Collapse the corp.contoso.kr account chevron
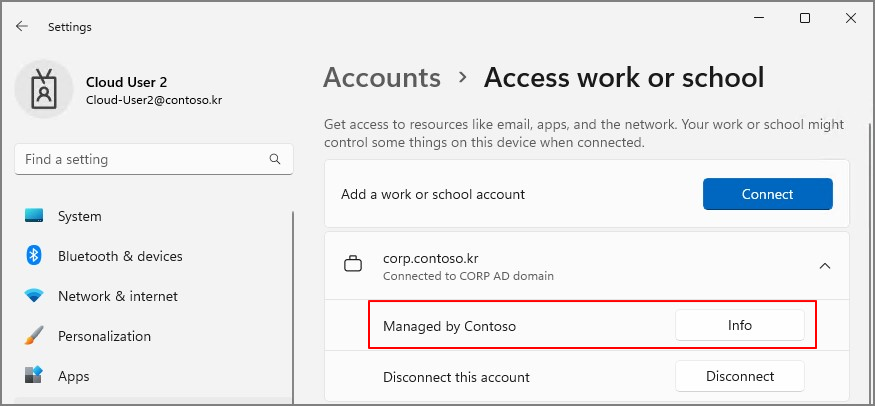Image resolution: width=875 pixels, height=406 pixels. [824, 266]
